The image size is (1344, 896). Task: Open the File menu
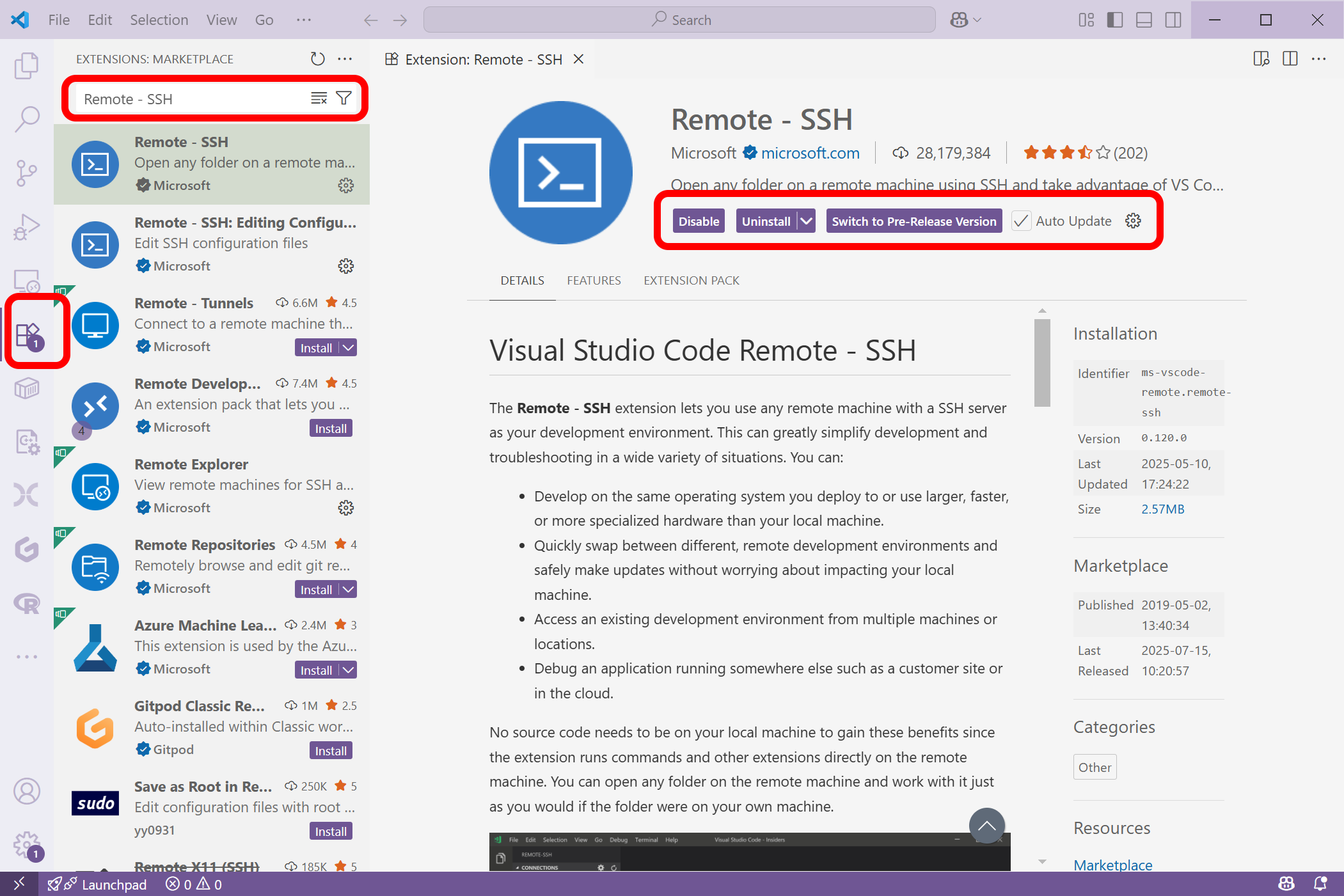coord(58,19)
